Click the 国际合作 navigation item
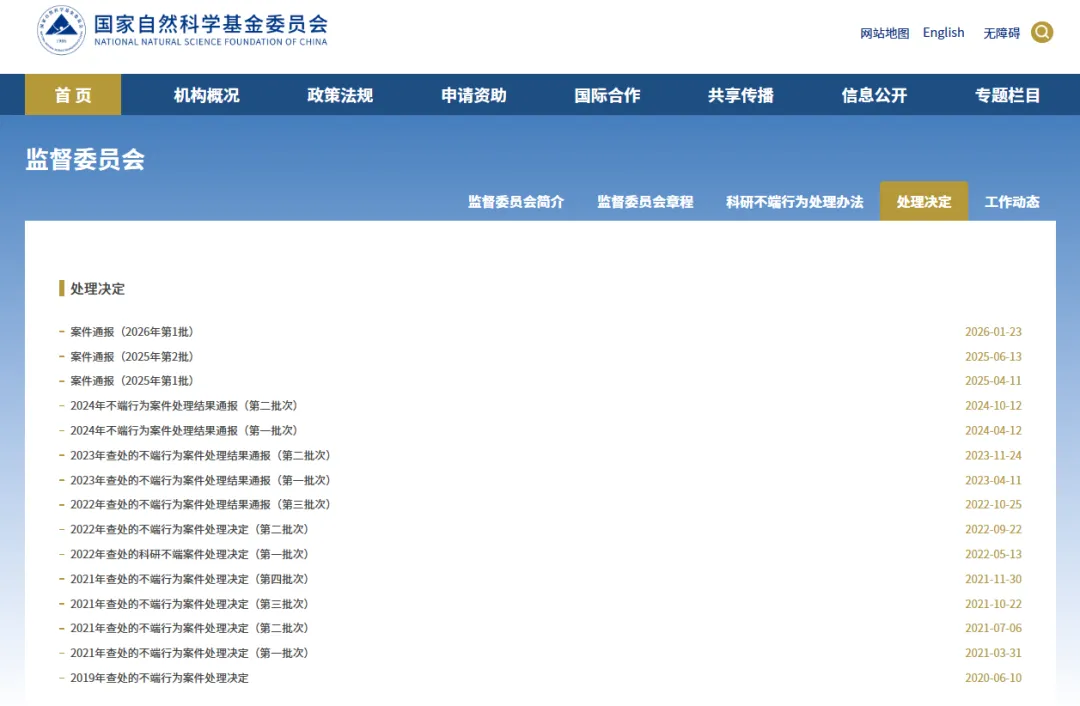Viewport: 1080px width, 706px height. [x=607, y=95]
